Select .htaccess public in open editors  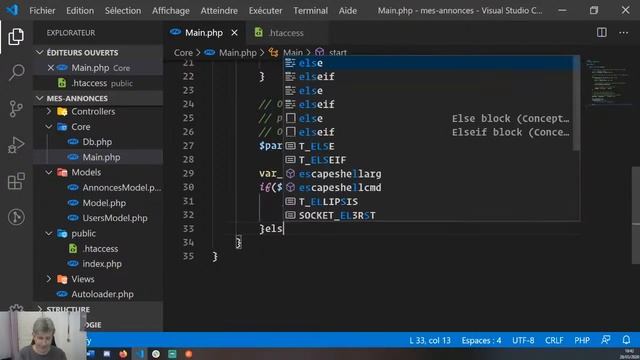[98, 83]
